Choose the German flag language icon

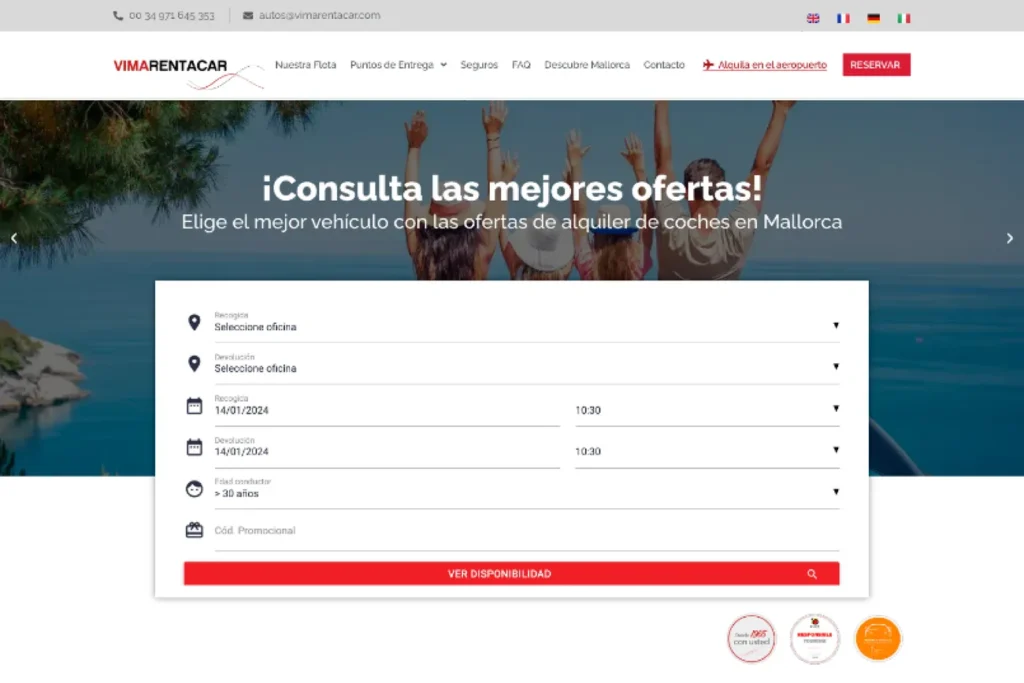tap(873, 18)
